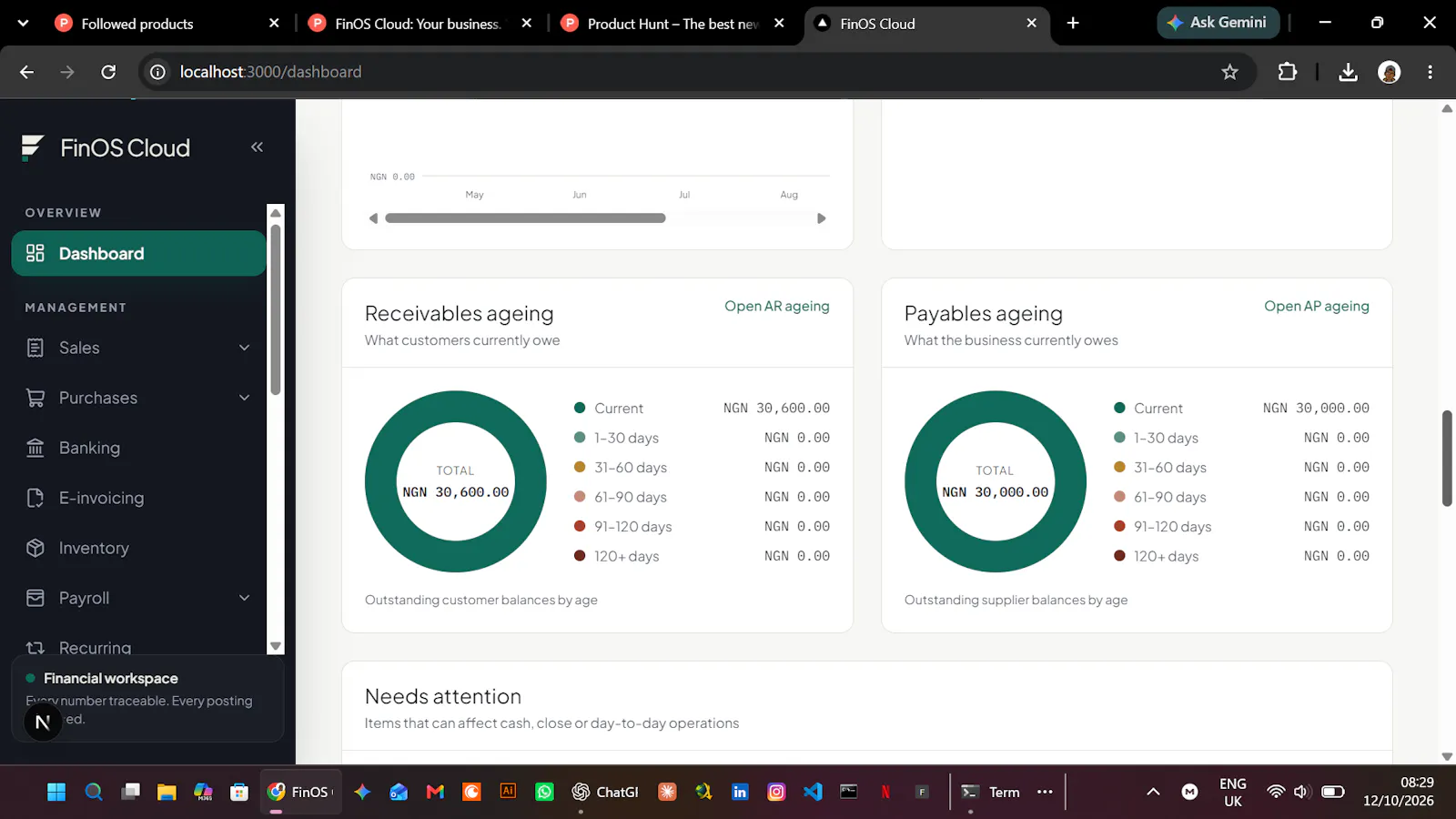
Task: Reload the page
Action: (108, 72)
